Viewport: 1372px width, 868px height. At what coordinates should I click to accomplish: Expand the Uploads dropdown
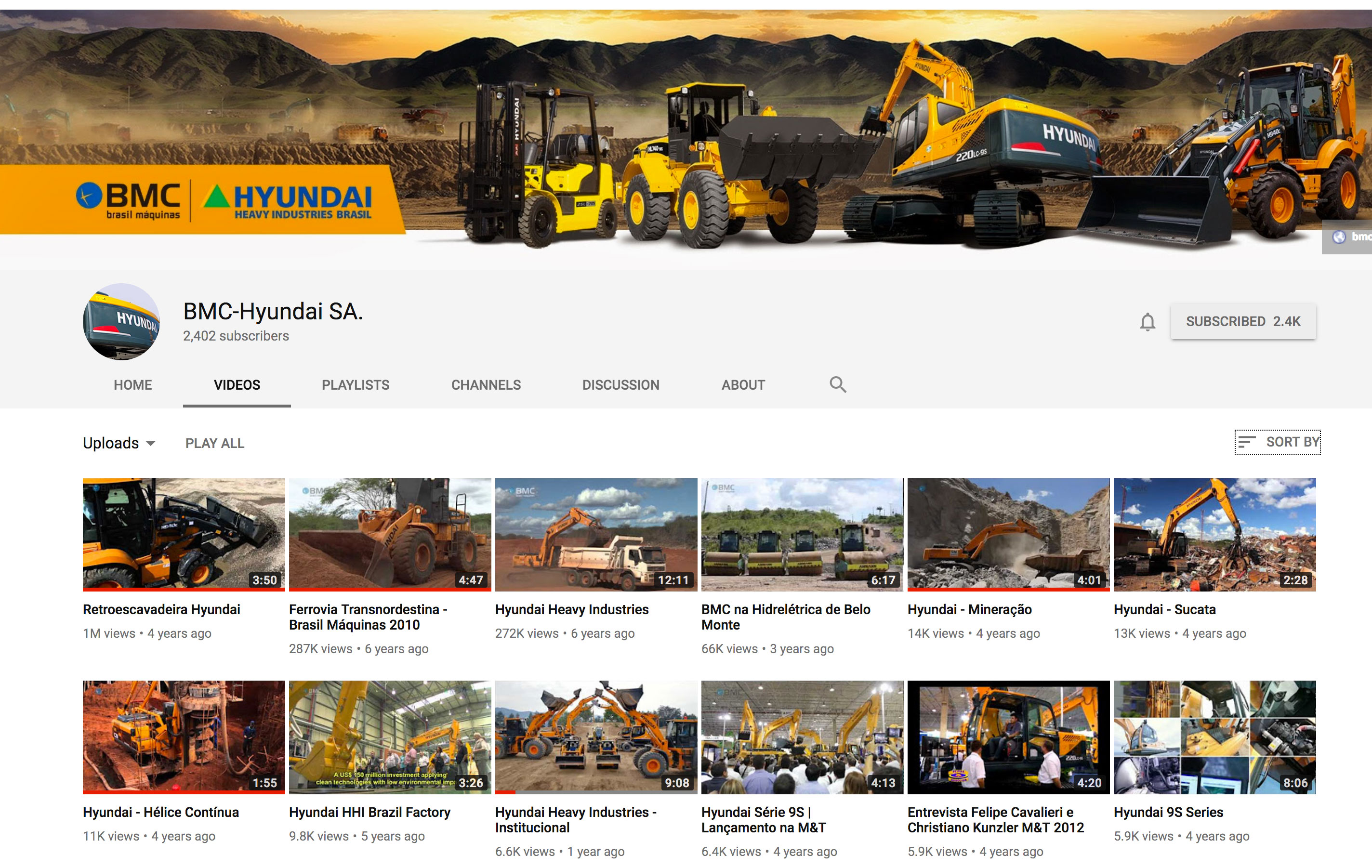119,443
